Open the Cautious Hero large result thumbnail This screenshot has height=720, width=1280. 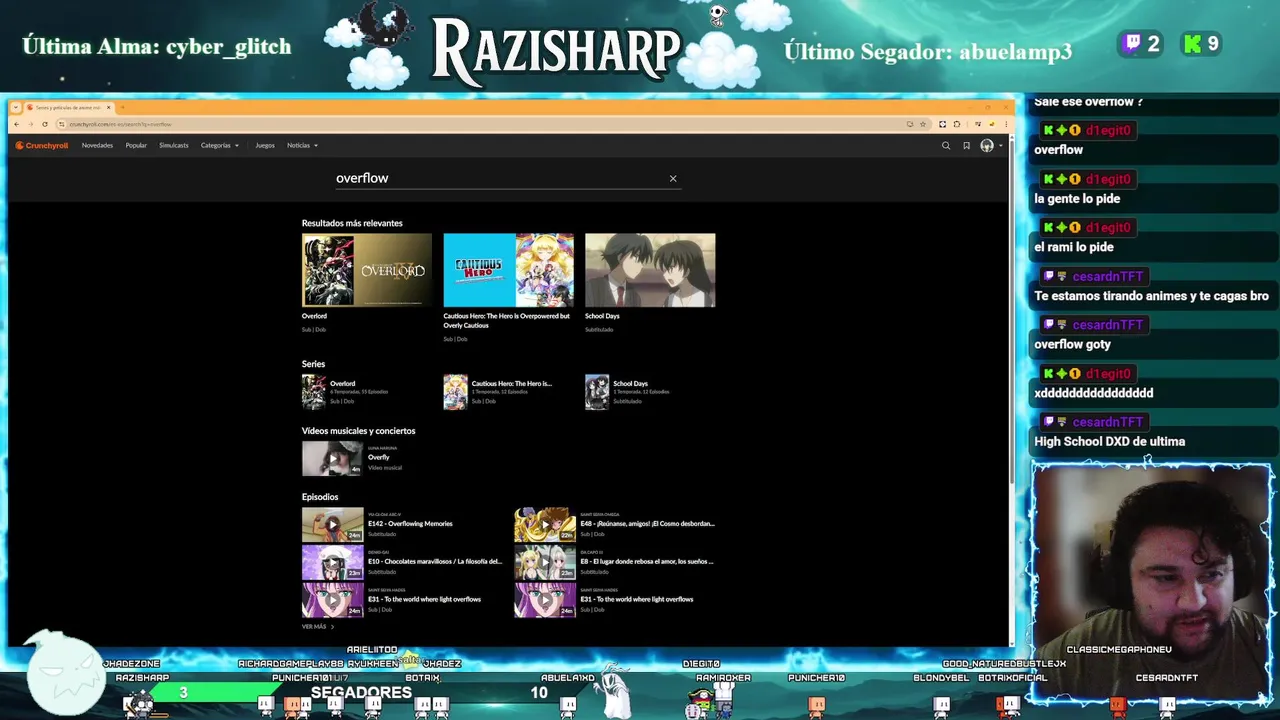508,270
